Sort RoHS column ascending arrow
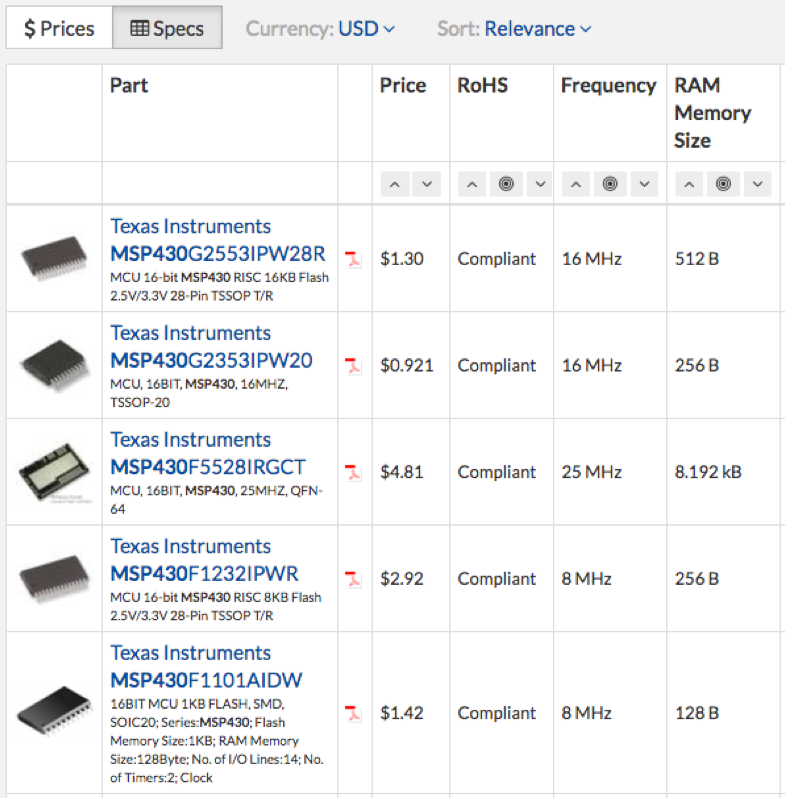 [x=472, y=184]
